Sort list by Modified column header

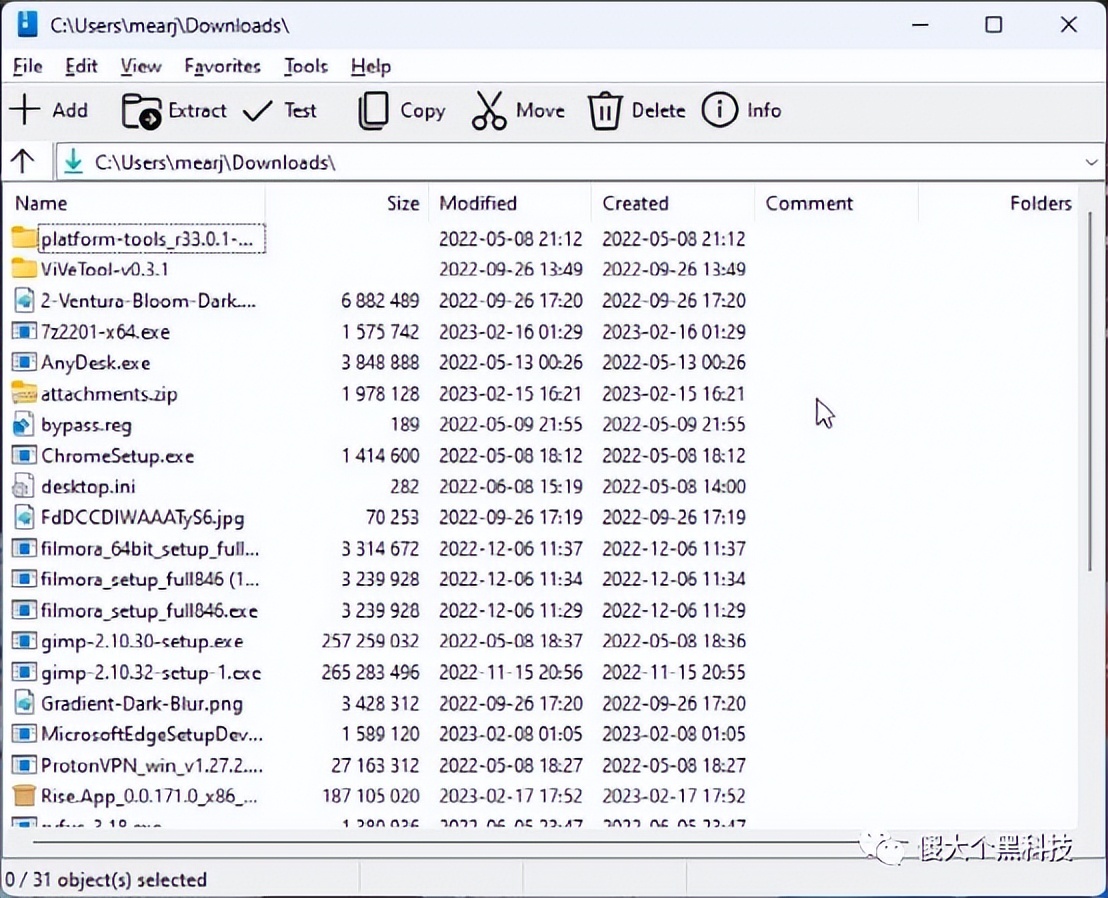point(478,203)
